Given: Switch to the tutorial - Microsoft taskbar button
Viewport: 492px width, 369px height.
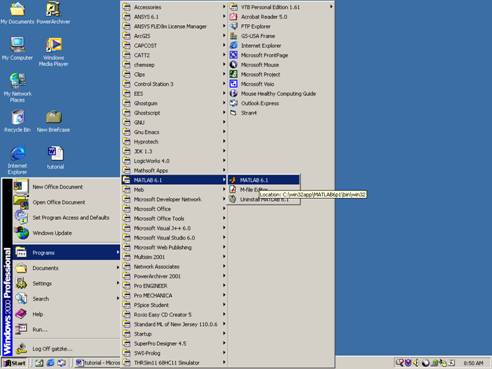Looking at the screenshot, I should (x=97, y=363).
